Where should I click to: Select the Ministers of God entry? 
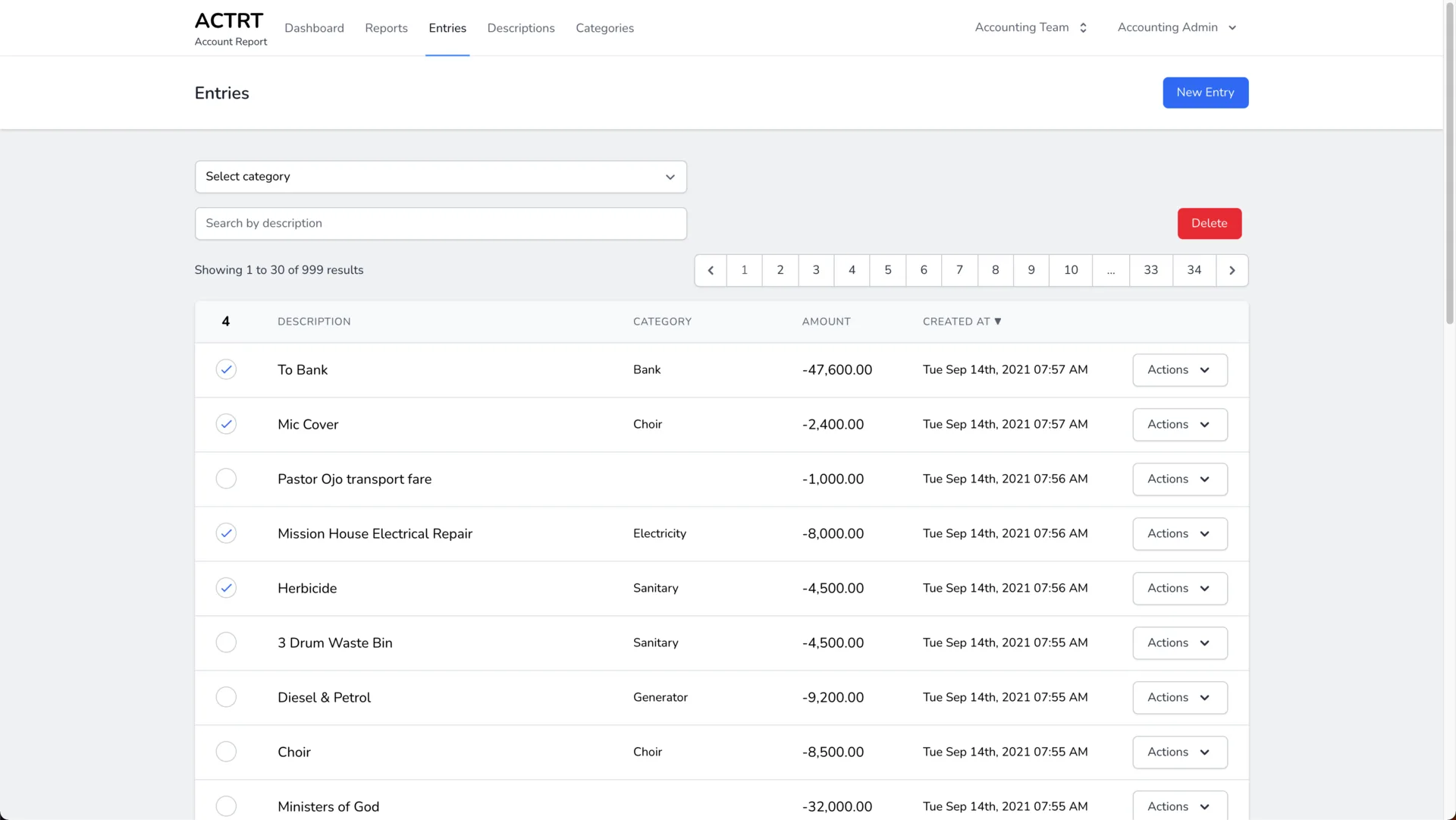pyautogui.click(x=226, y=806)
